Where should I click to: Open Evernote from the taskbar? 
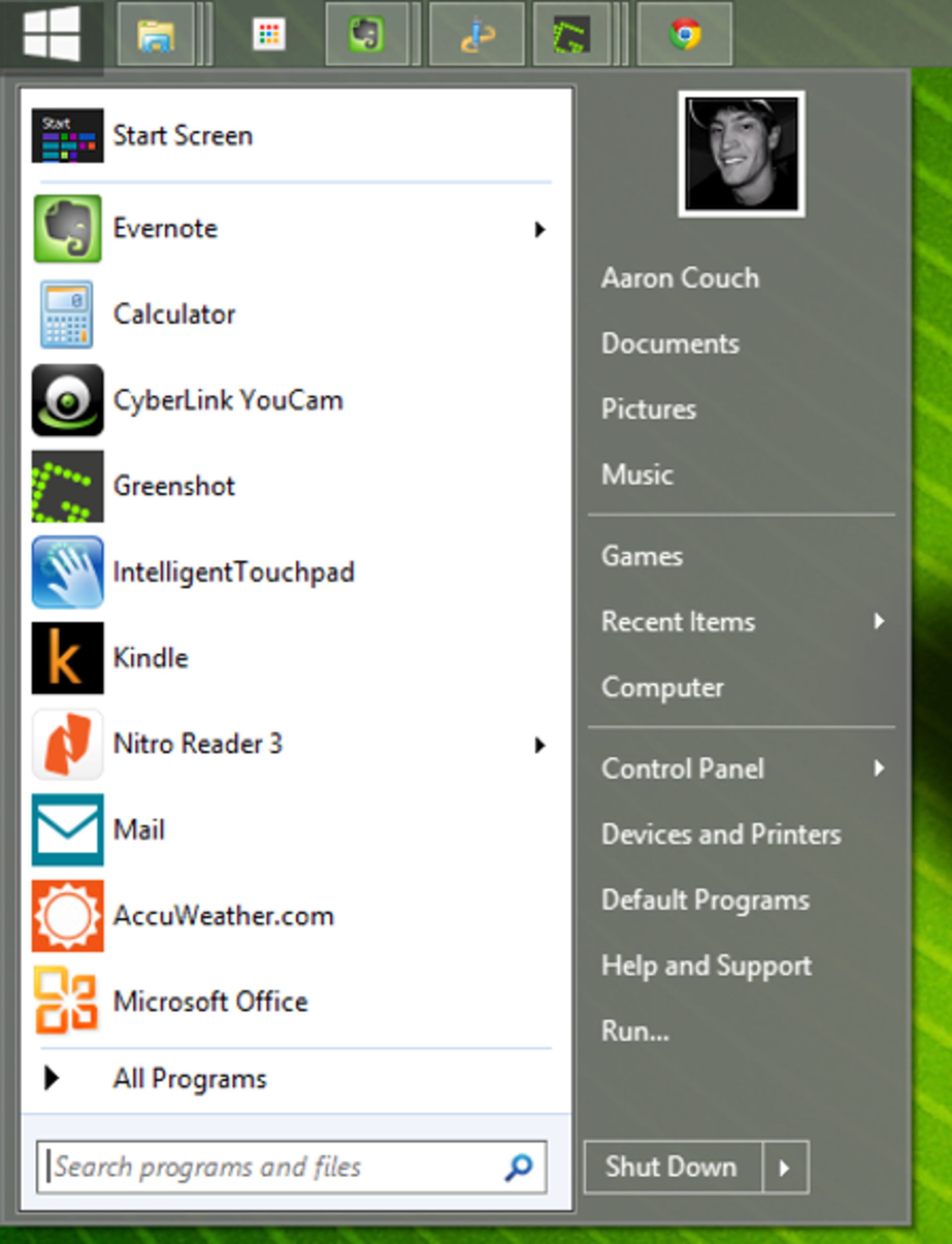[366, 35]
